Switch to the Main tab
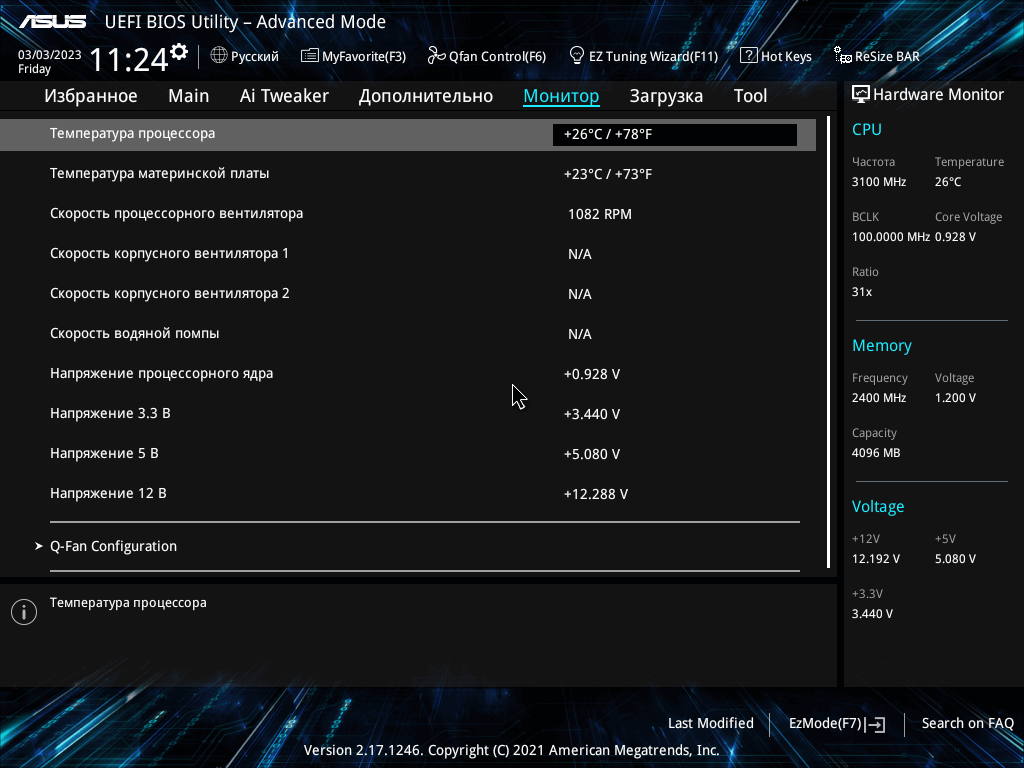 189,96
